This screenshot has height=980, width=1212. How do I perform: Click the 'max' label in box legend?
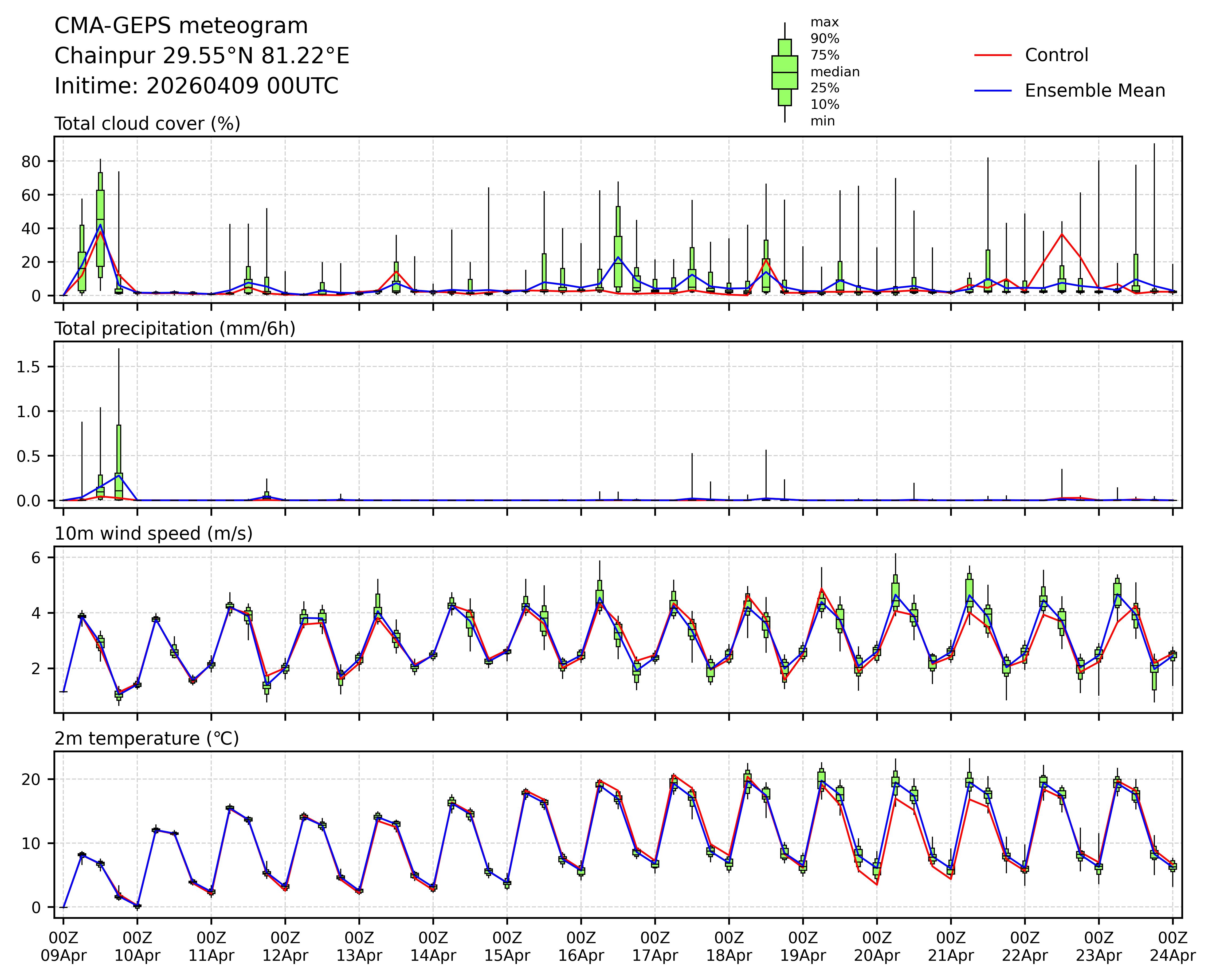point(825,23)
